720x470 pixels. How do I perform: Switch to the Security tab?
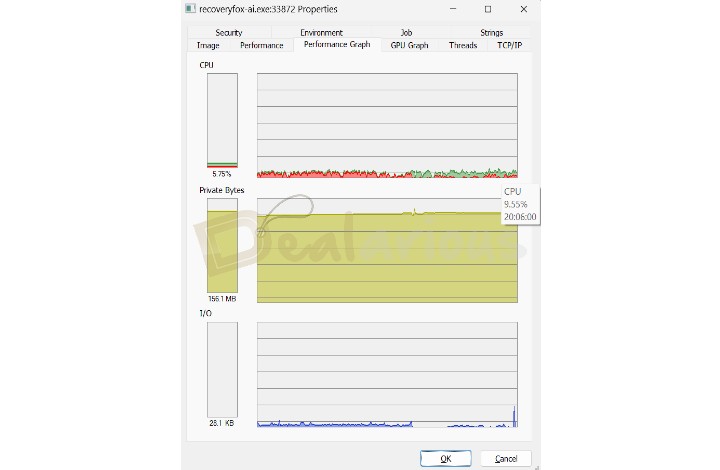pos(229,32)
